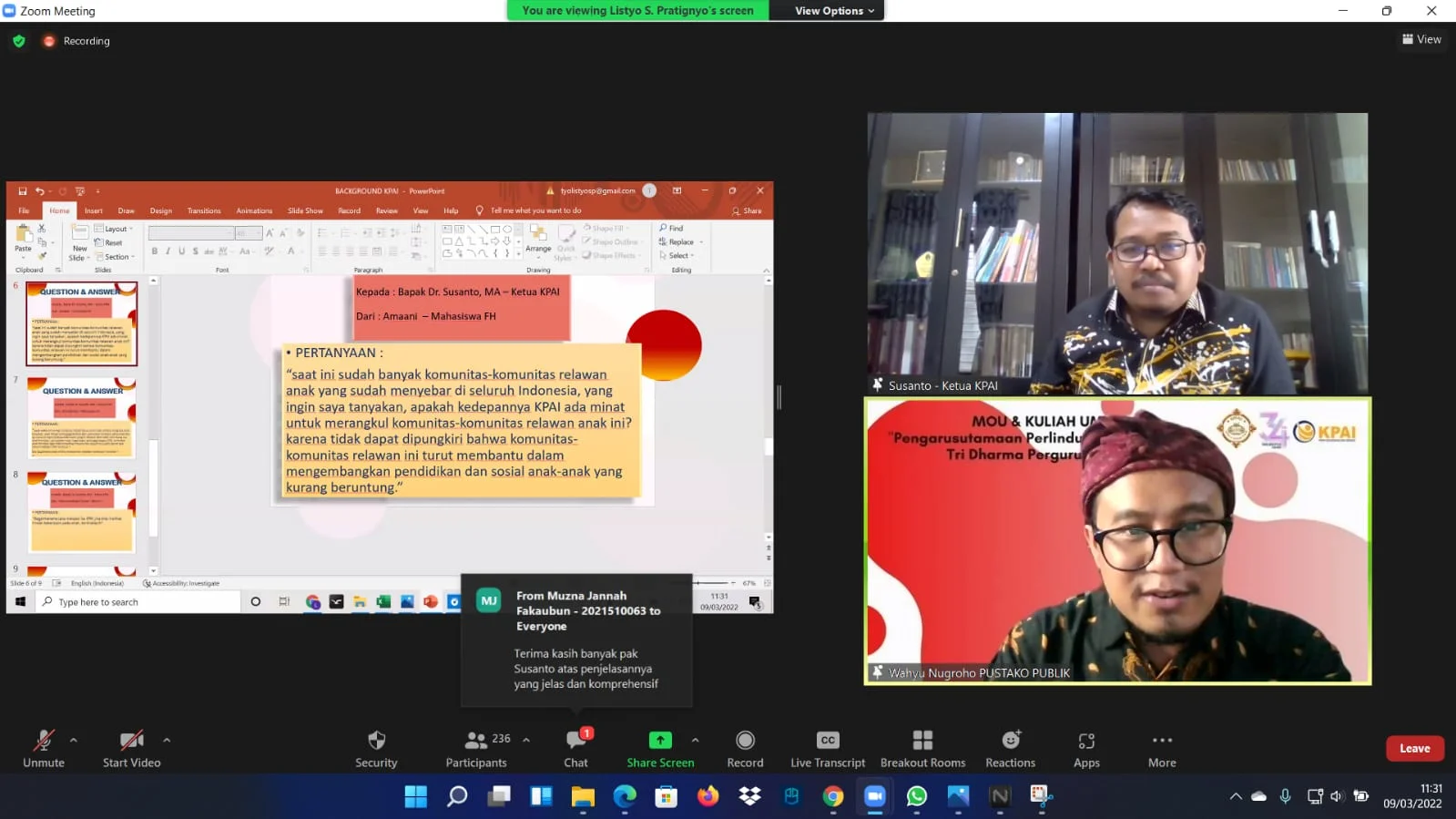This screenshot has width=1456, height=819.
Task: Open the Section dropdown
Action: pos(115,257)
